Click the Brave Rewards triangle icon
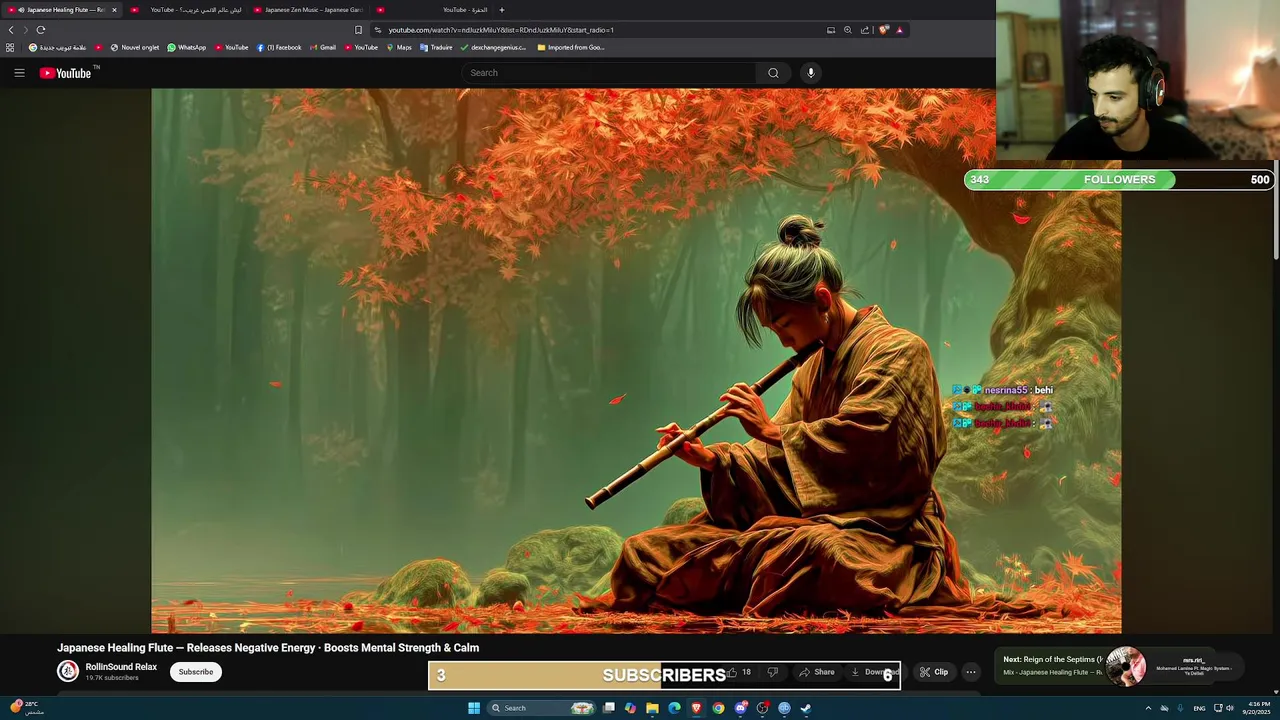1280x720 pixels. click(x=900, y=30)
